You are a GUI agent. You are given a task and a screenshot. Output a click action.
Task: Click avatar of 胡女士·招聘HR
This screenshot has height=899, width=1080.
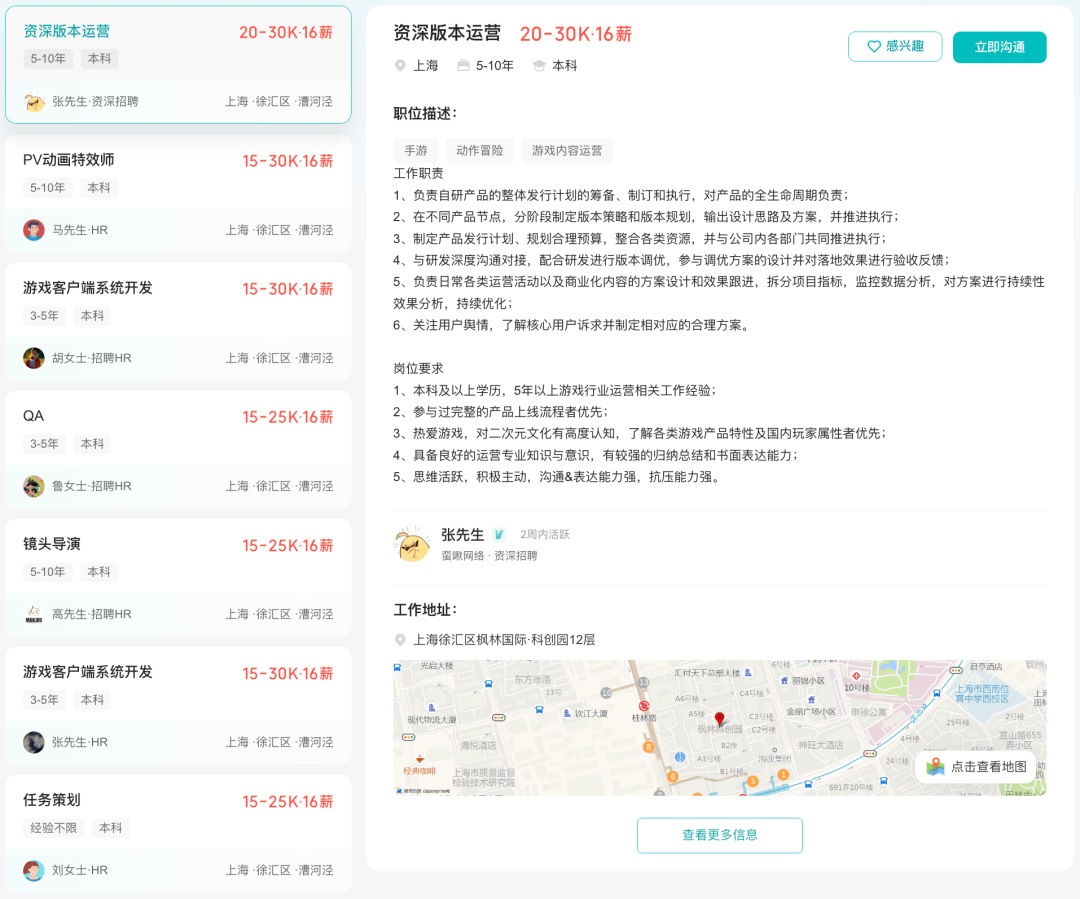click(34, 358)
